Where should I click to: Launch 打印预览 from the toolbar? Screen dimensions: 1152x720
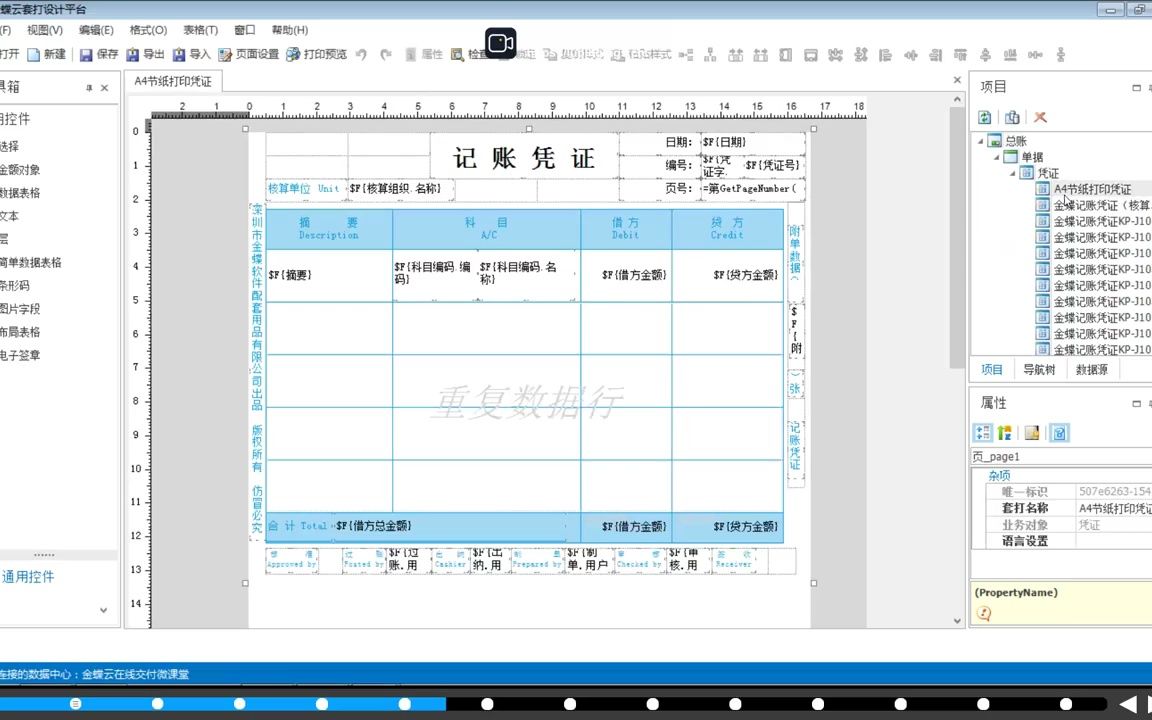(315, 54)
